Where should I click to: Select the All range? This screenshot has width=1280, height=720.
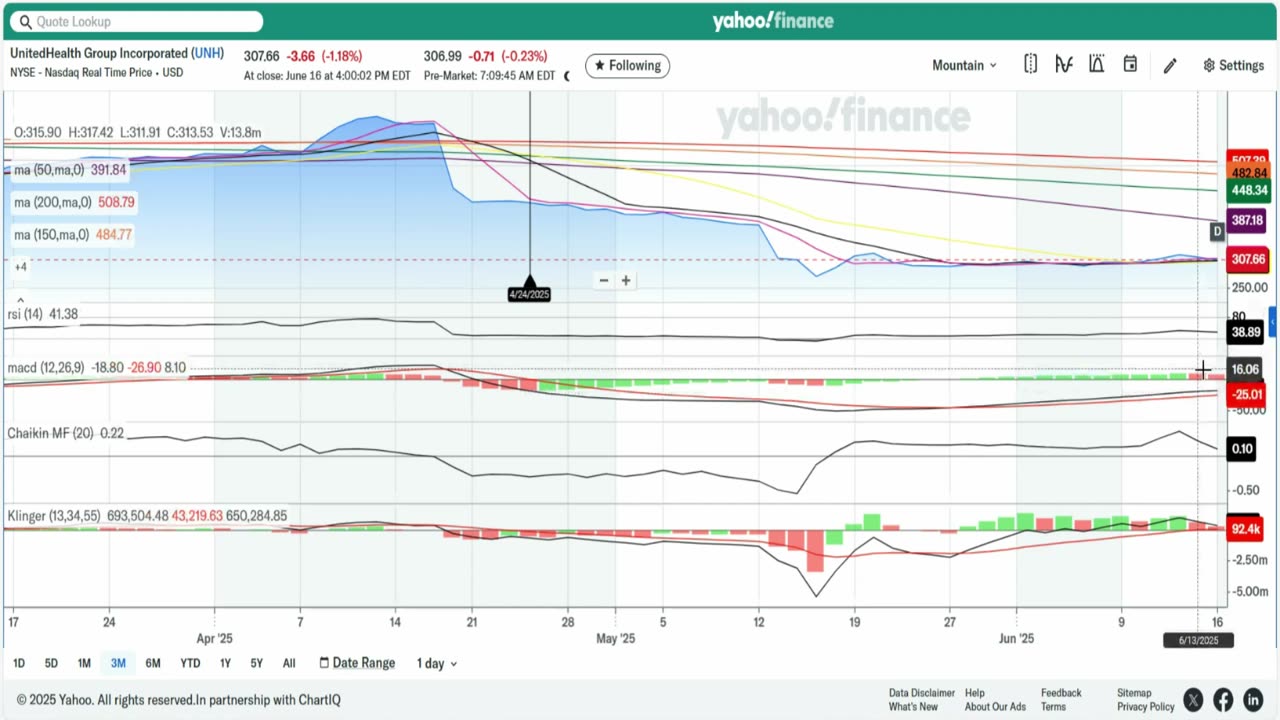pyautogui.click(x=289, y=663)
